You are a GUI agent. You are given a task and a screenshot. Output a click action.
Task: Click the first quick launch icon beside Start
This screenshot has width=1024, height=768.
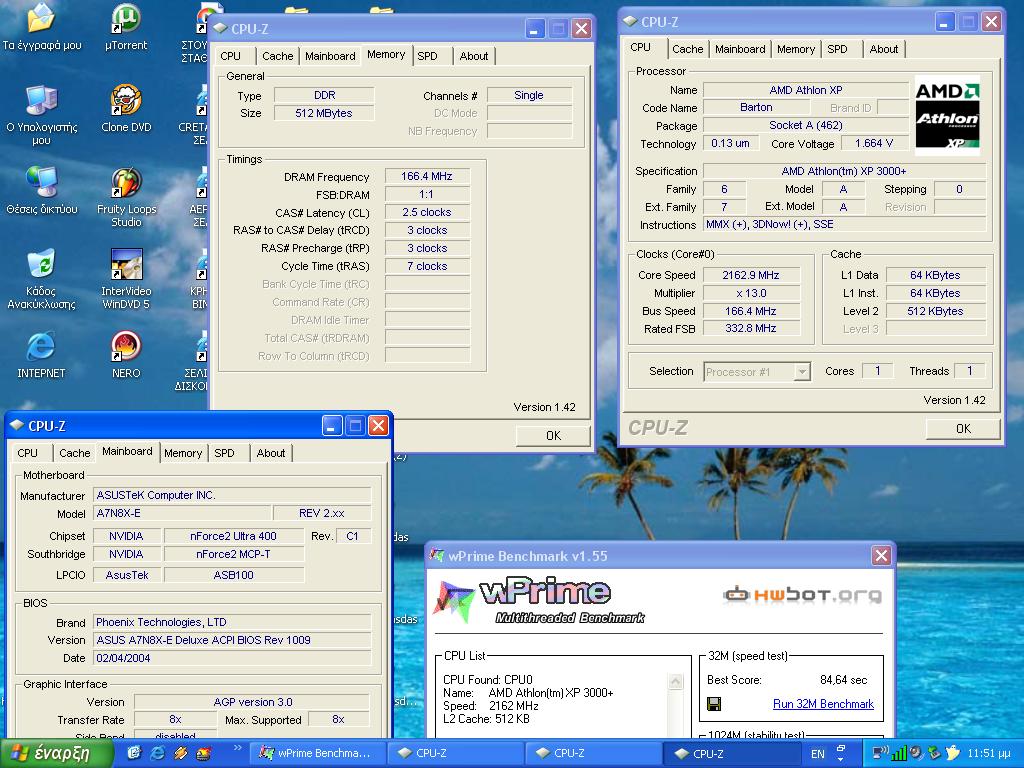pos(134,753)
